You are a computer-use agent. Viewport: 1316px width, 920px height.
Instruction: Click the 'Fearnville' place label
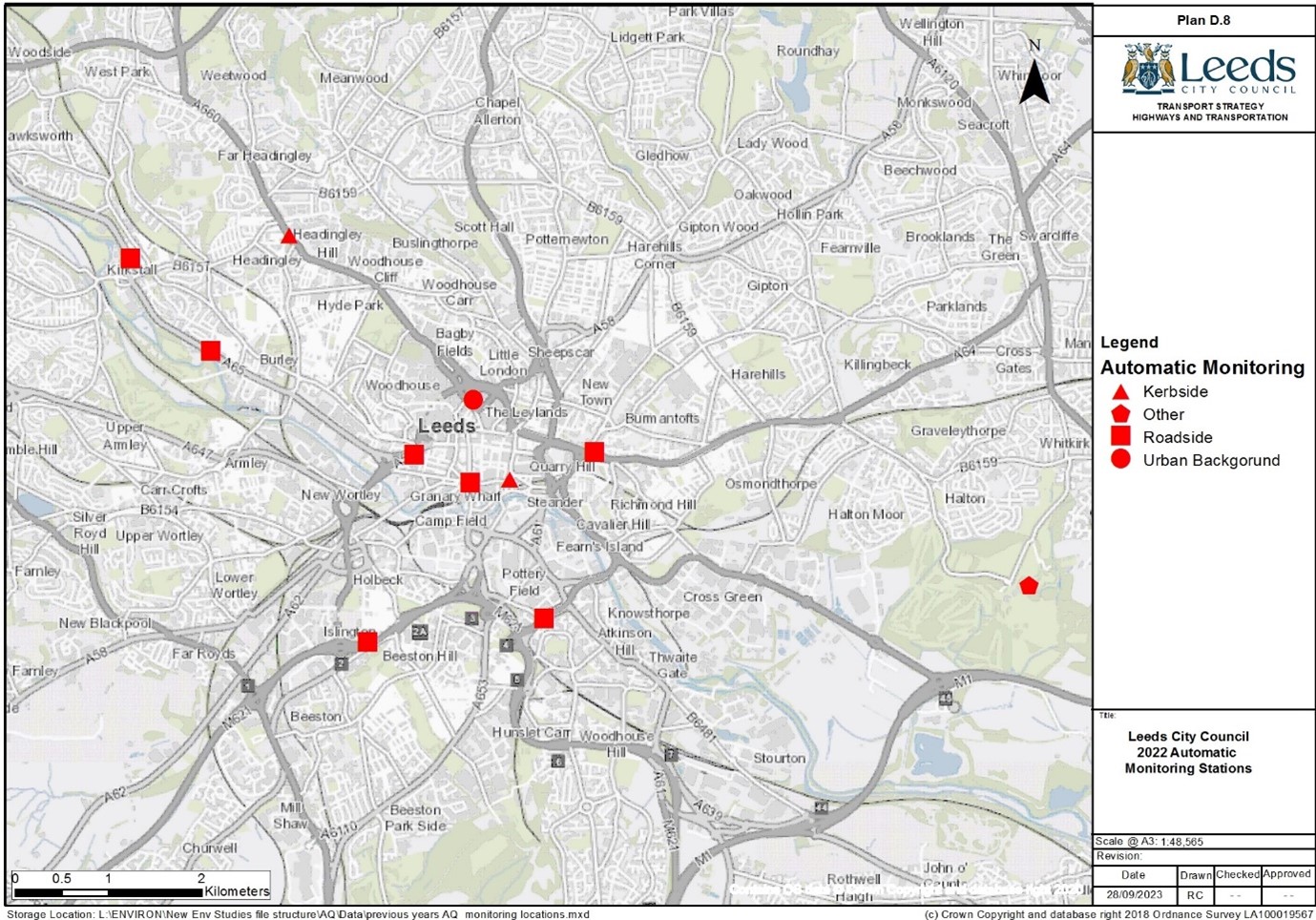[850, 247]
